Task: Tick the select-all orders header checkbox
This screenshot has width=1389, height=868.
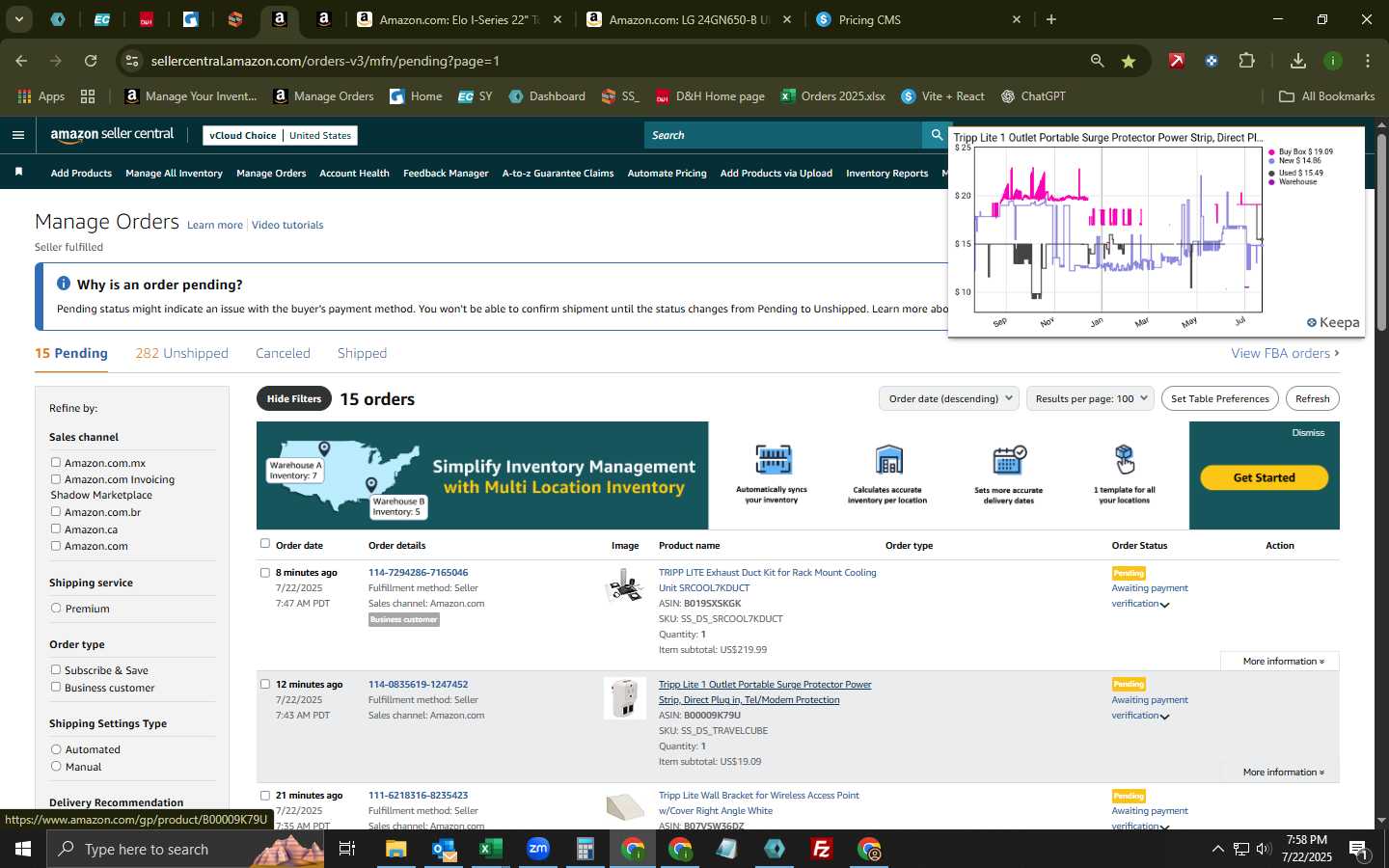Action: coord(265,544)
